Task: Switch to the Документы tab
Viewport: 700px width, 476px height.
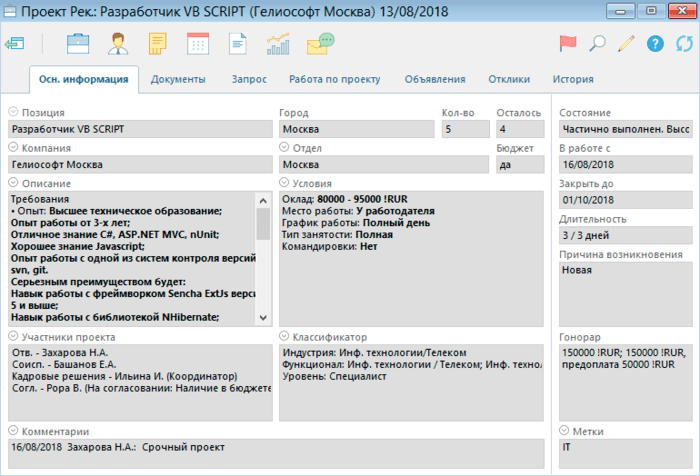Action: click(x=178, y=79)
